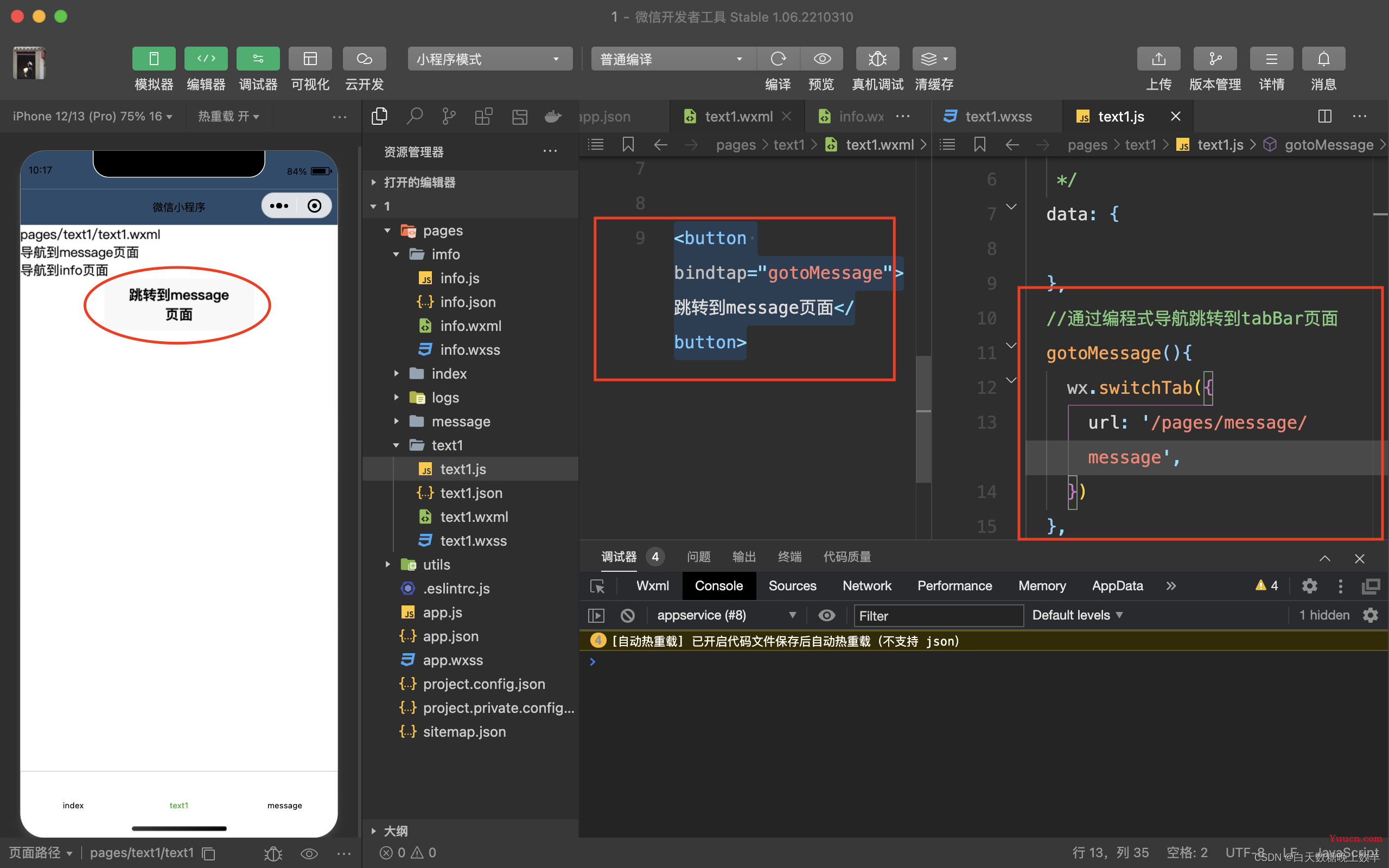
Task: Click the 编译 compile refresh icon
Action: coord(778,59)
